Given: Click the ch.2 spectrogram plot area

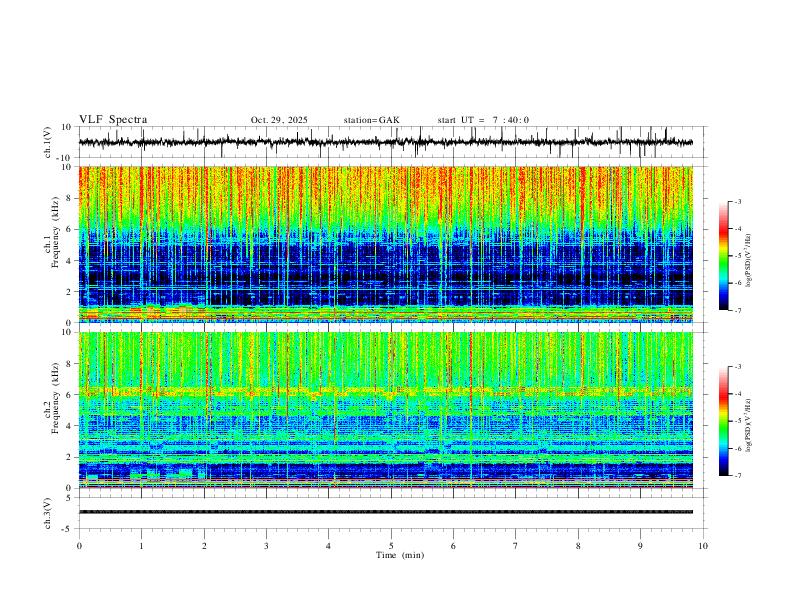Looking at the screenshot, I should coord(386,410).
